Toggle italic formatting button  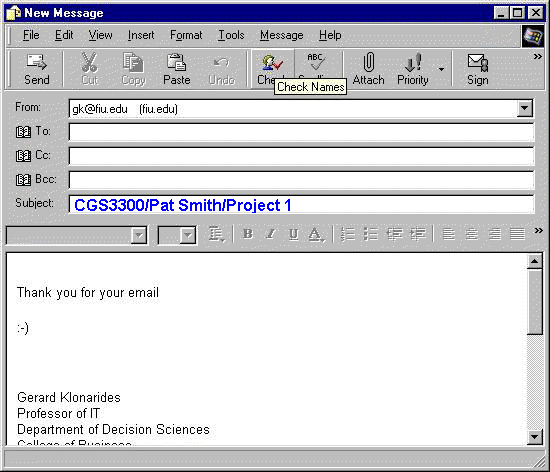pyautogui.click(x=270, y=234)
